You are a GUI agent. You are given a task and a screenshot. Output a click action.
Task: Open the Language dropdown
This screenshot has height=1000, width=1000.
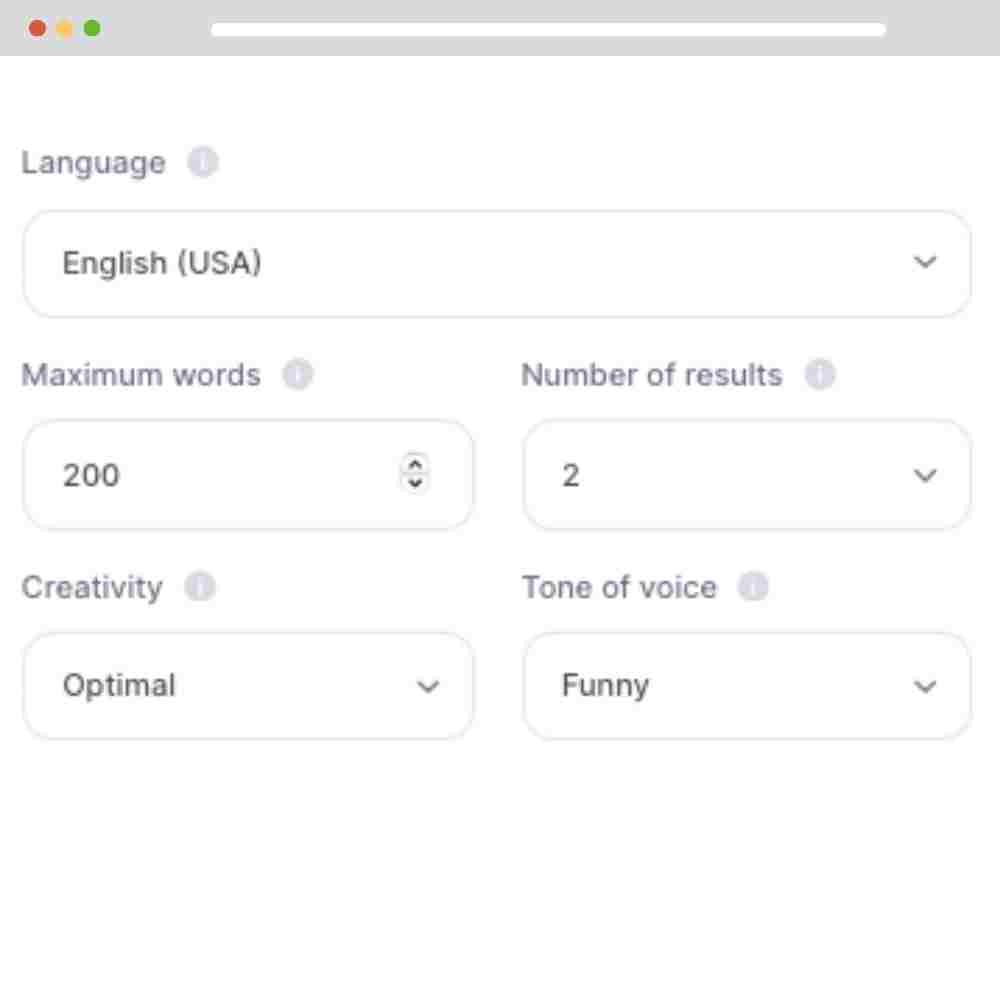pyautogui.click(x=497, y=263)
